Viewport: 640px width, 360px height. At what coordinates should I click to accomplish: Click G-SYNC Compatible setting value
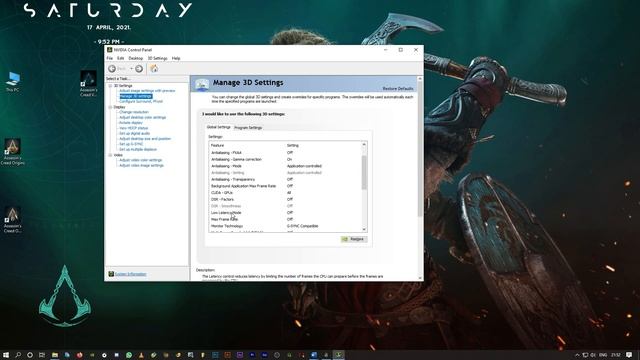(302, 226)
